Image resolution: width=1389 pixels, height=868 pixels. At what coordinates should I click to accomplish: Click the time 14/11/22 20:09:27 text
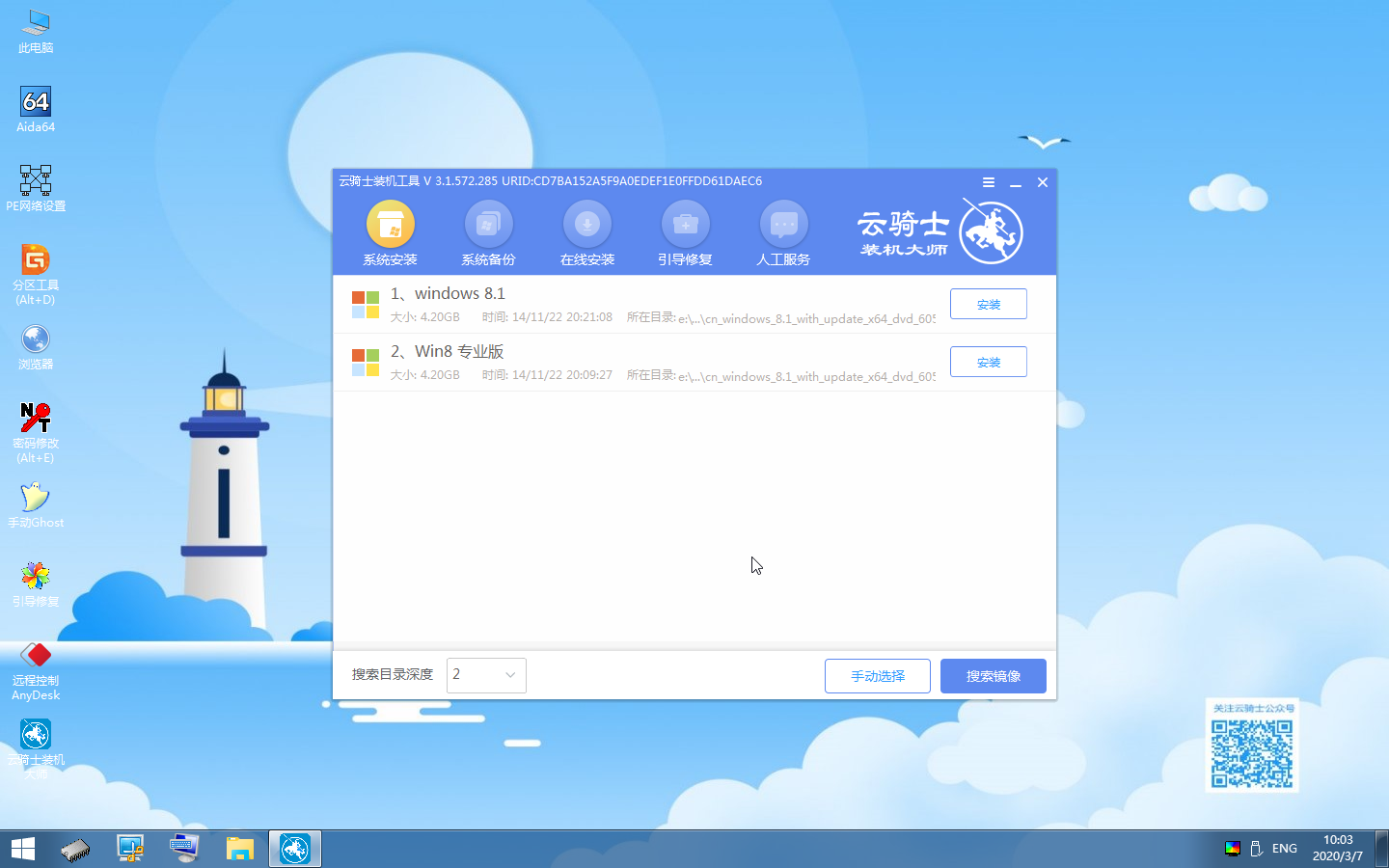click(x=562, y=375)
